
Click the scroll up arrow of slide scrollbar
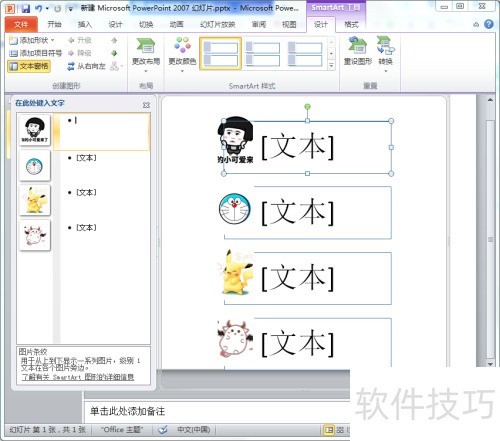(490, 100)
